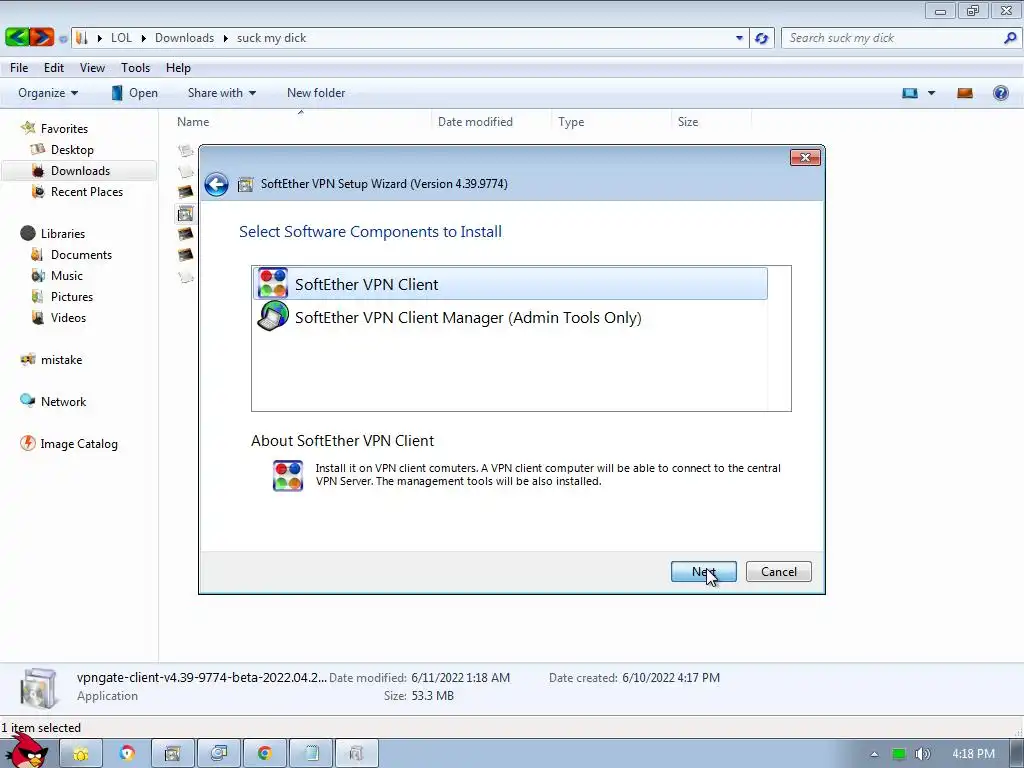
Task: Select LOL in the address breadcrumb
Action: [x=121, y=38]
